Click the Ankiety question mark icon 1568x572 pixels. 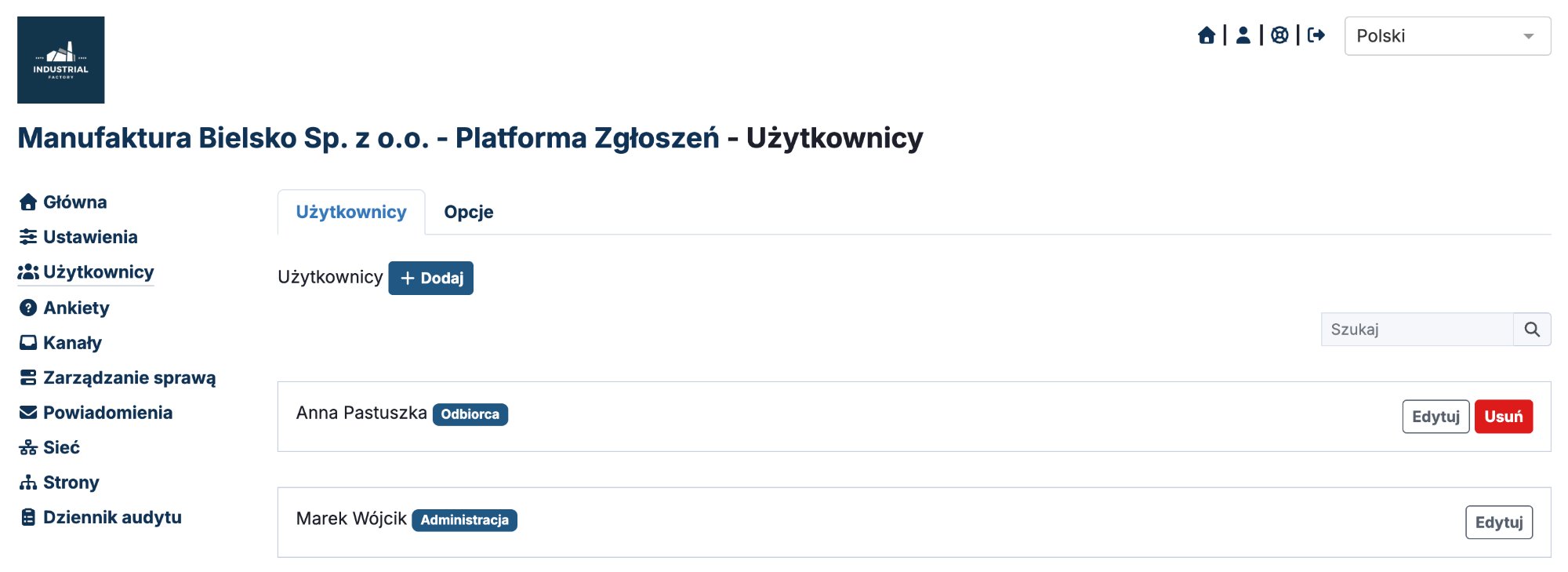[27, 308]
